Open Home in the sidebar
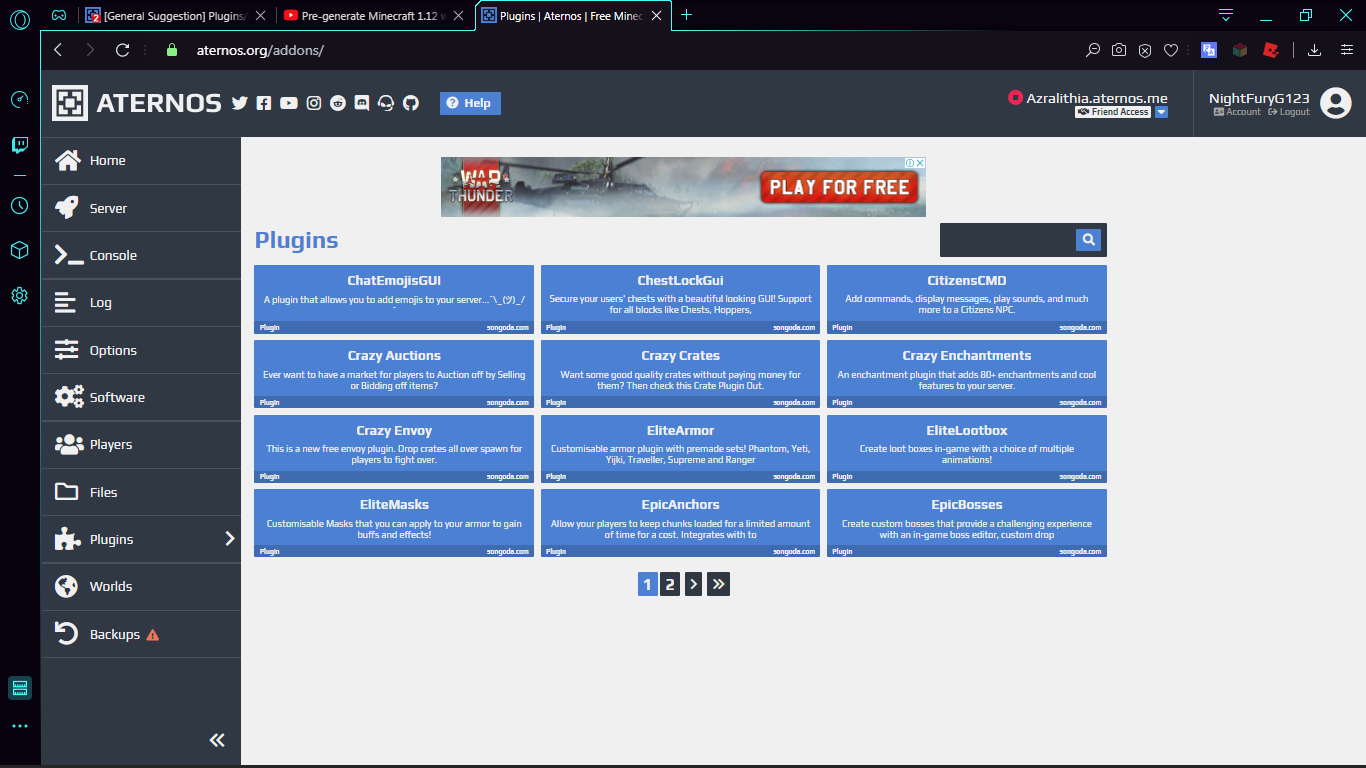 (141, 161)
